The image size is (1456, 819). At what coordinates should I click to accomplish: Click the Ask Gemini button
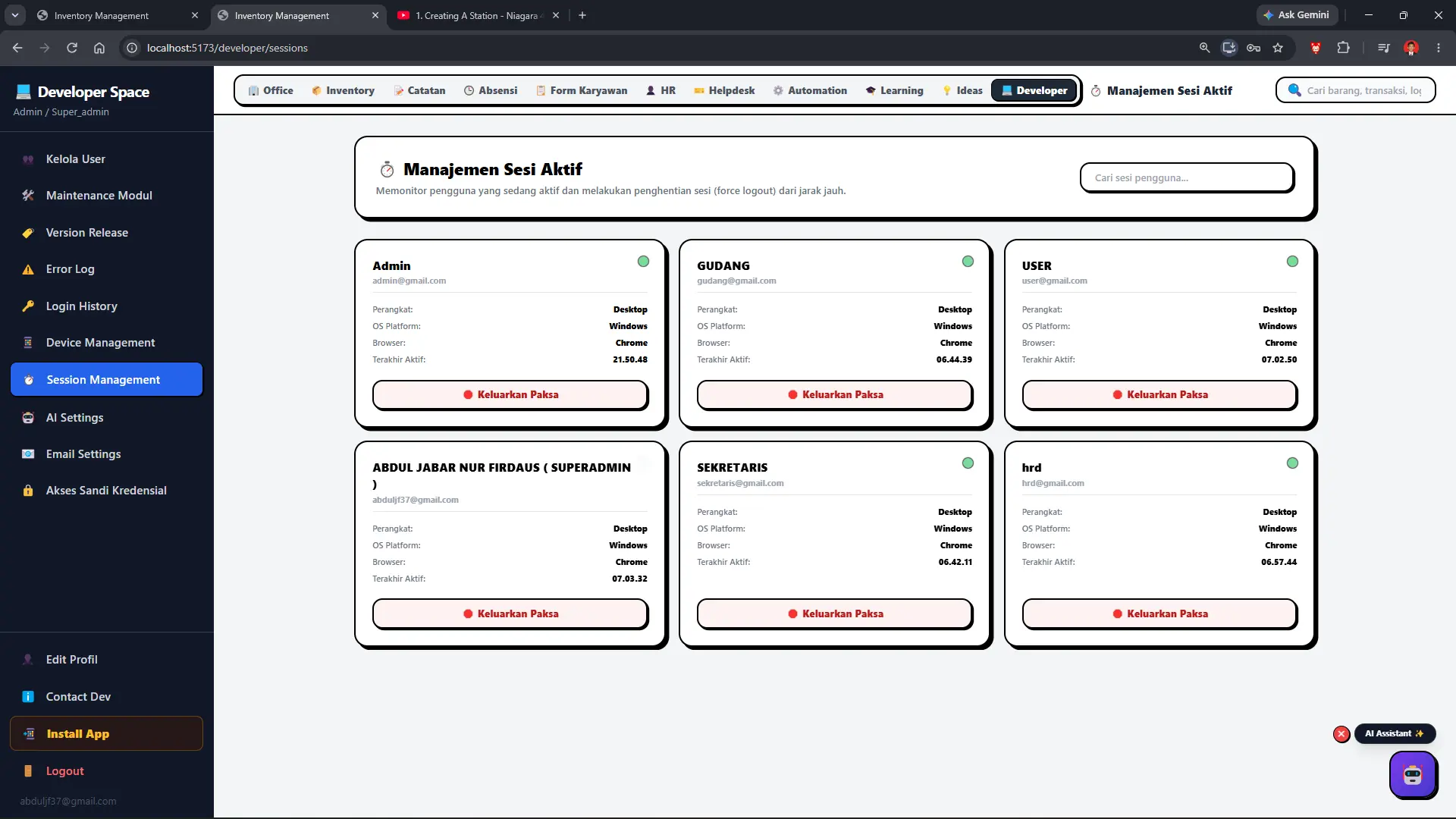[x=1297, y=15]
